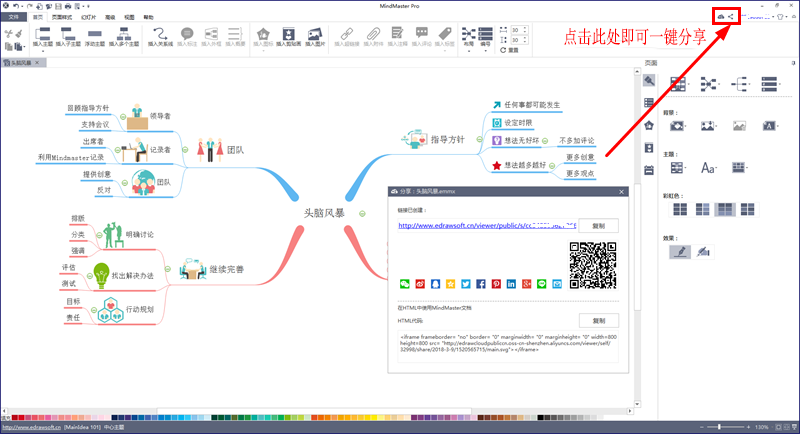Click the undo arrow in quick access toolbar
The width and height of the screenshot is (800, 434).
pos(16,6)
